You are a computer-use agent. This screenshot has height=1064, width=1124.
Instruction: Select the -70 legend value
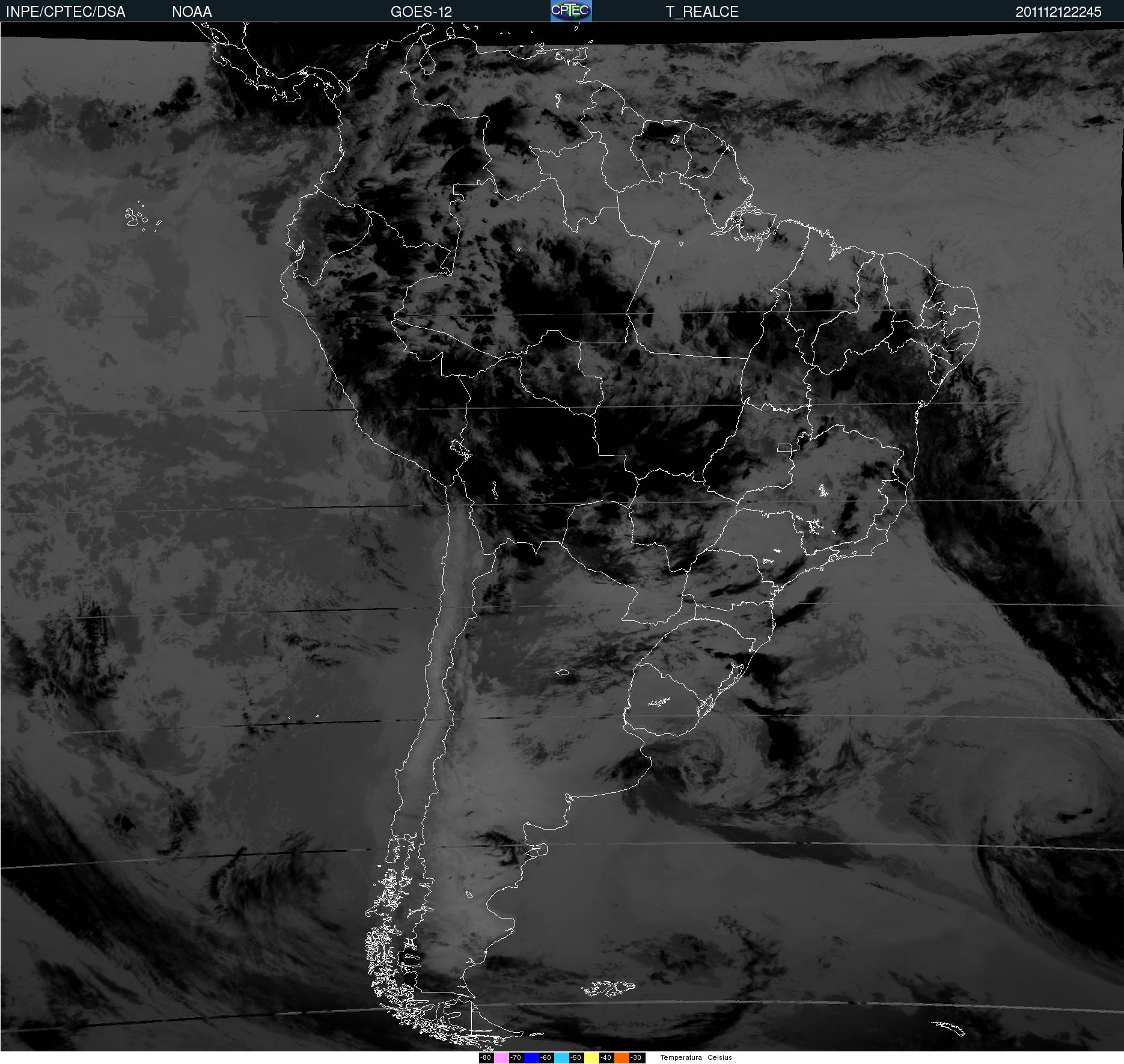[x=516, y=1058]
